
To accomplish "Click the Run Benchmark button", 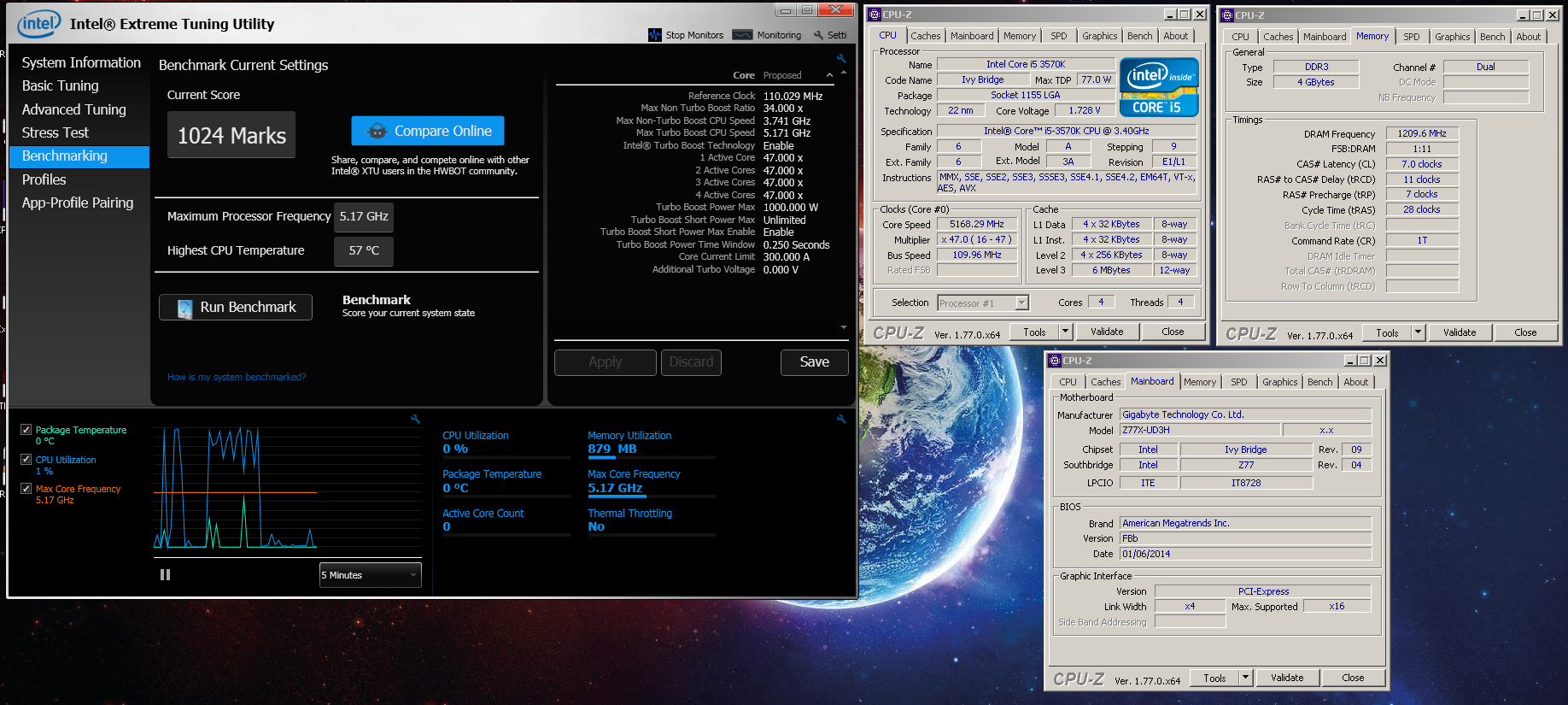I will (x=236, y=307).
